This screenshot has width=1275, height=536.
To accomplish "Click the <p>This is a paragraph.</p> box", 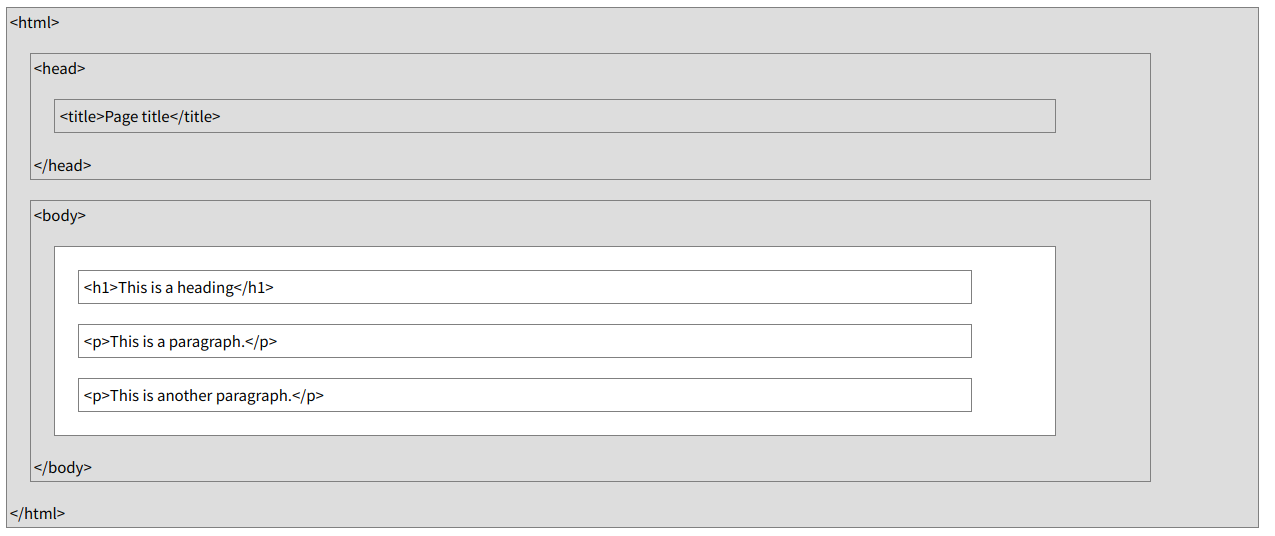I will pos(525,341).
